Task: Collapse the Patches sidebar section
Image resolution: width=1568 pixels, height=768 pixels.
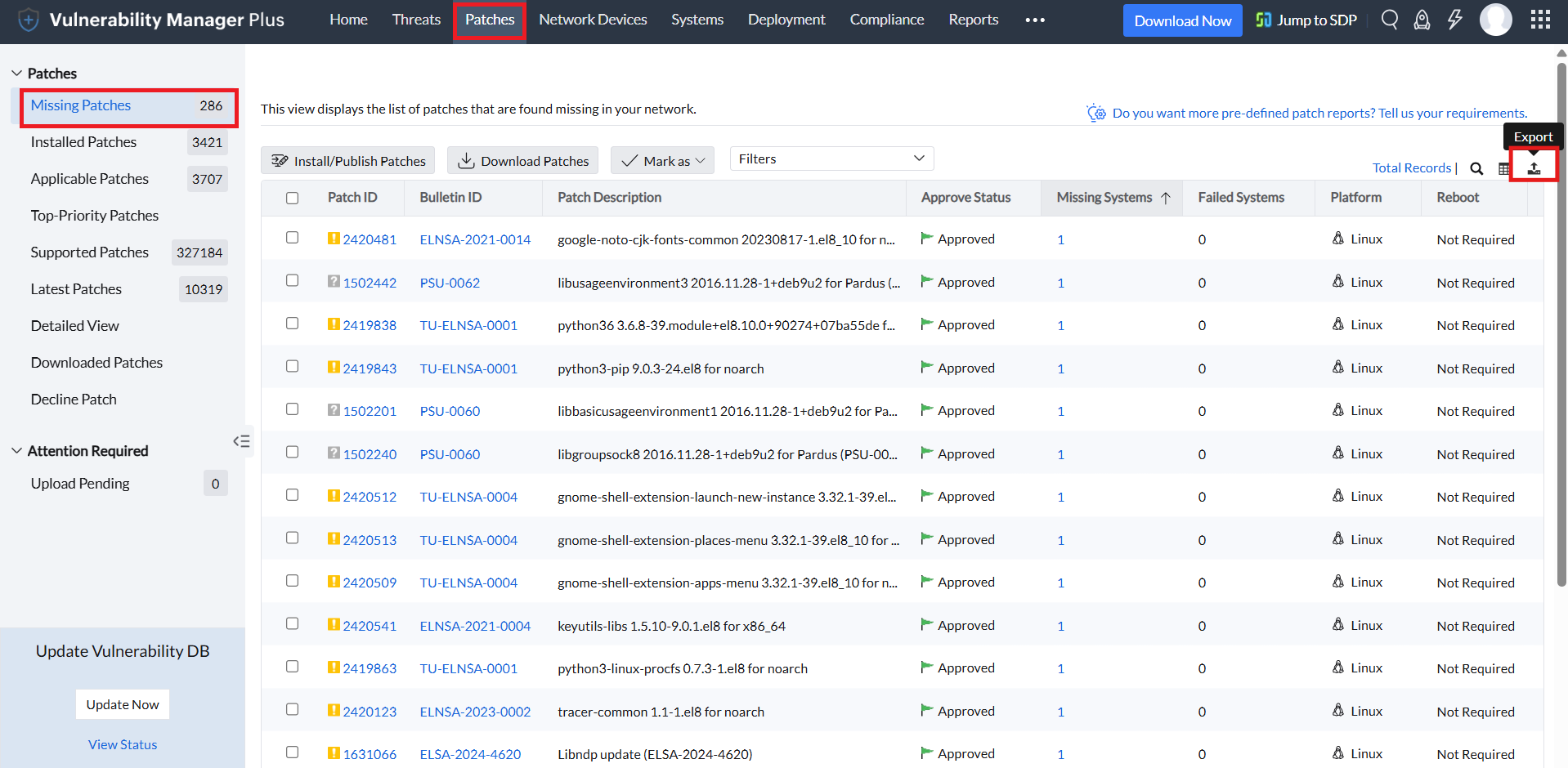Action: [16, 74]
